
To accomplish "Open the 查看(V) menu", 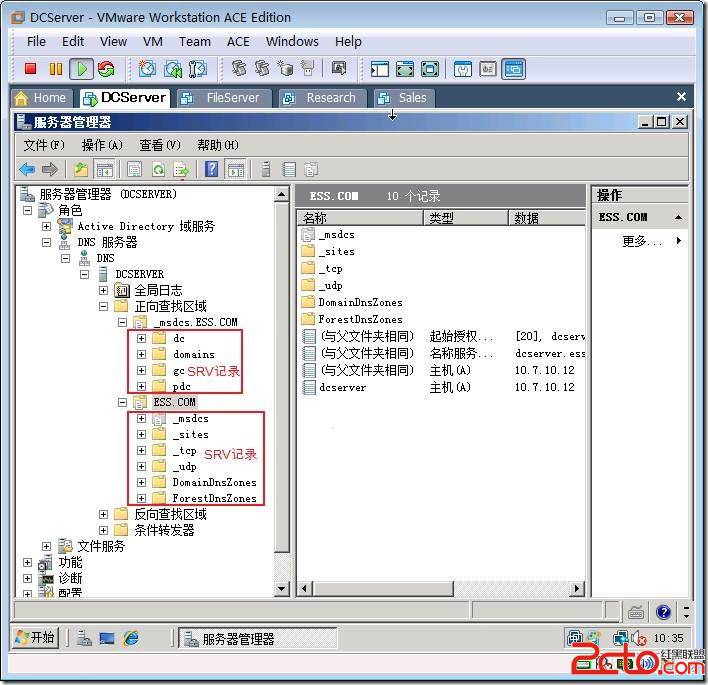I will [160, 145].
